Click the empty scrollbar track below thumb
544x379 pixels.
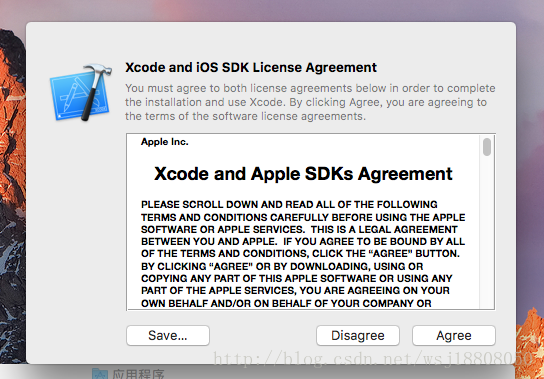click(x=487, y=233)
